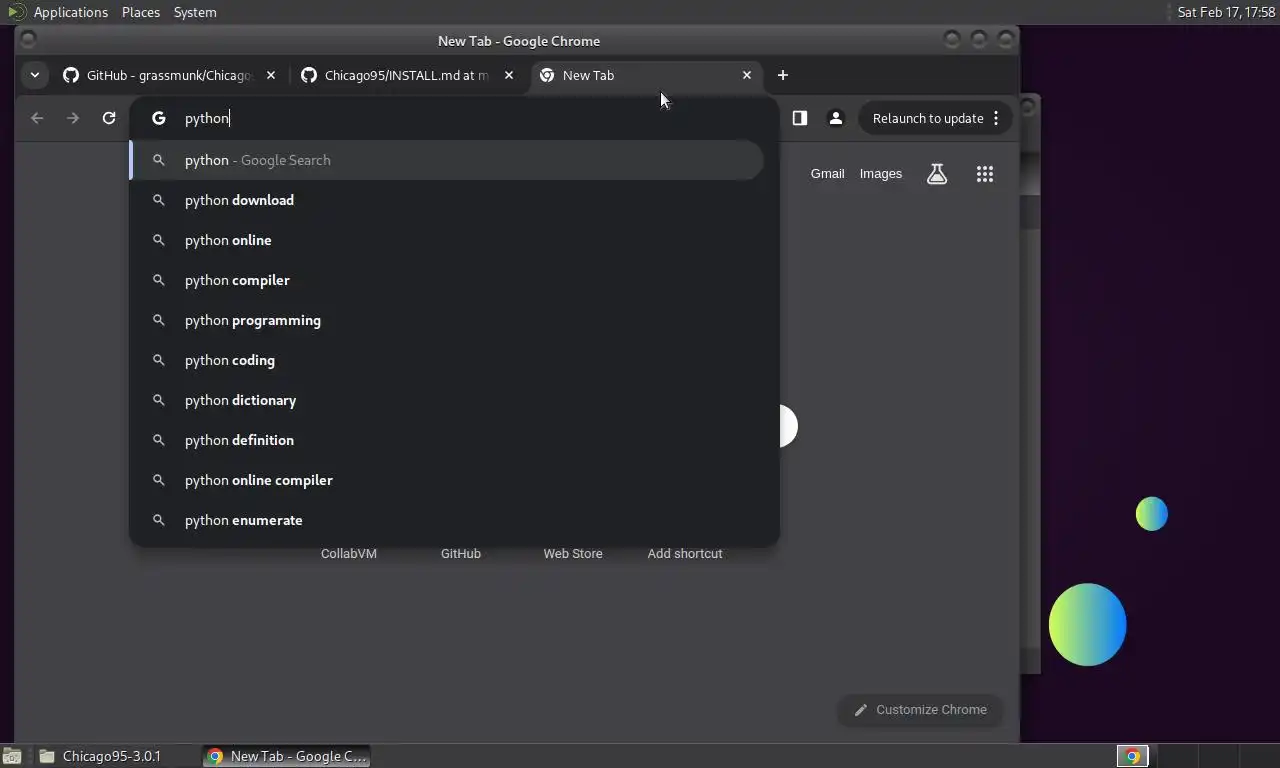Select the python enumerate suggestion
Viewport: 1280px width, 768px height.
click(x=447, y=520)
